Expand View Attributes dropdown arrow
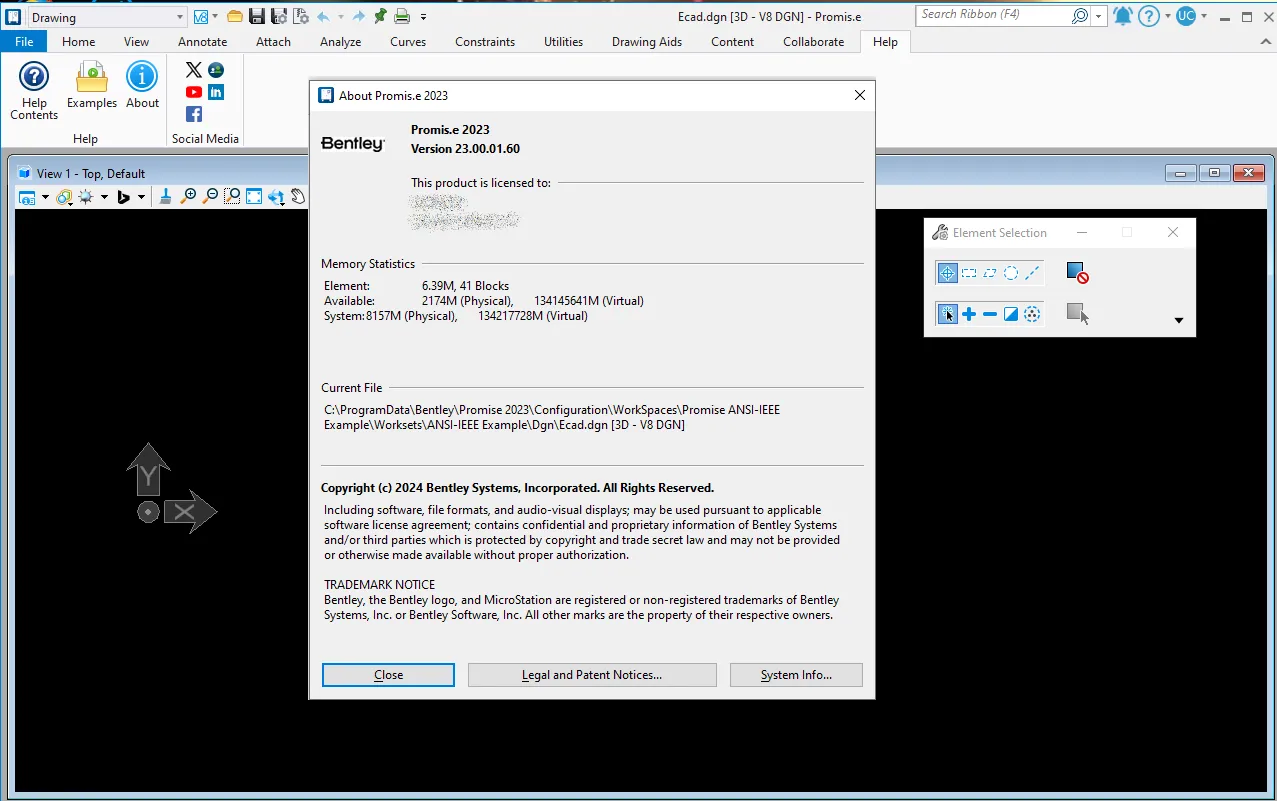1277x801 pixels. tap(45, 197)
